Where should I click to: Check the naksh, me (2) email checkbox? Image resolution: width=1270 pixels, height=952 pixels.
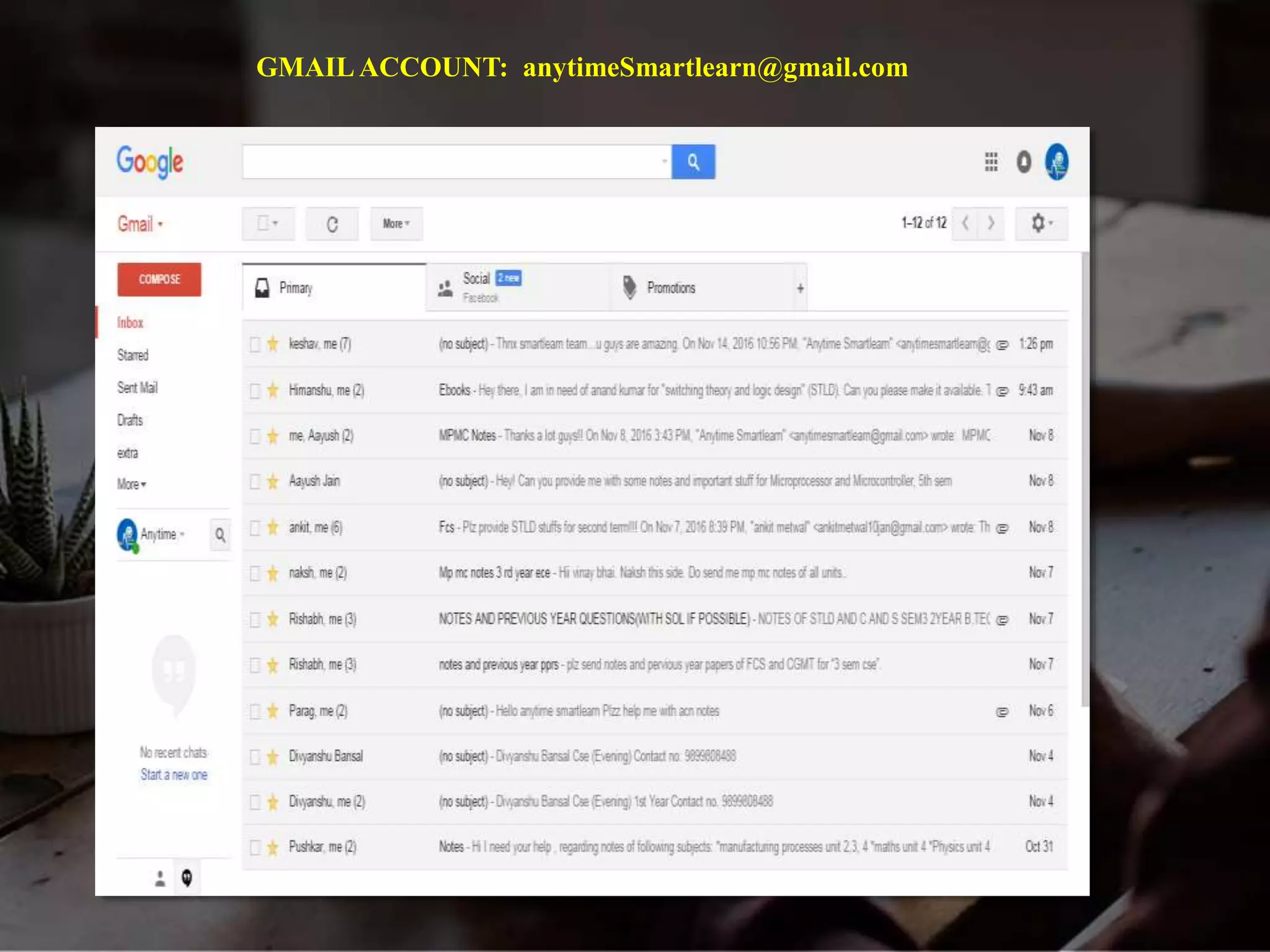coord(255,573)
